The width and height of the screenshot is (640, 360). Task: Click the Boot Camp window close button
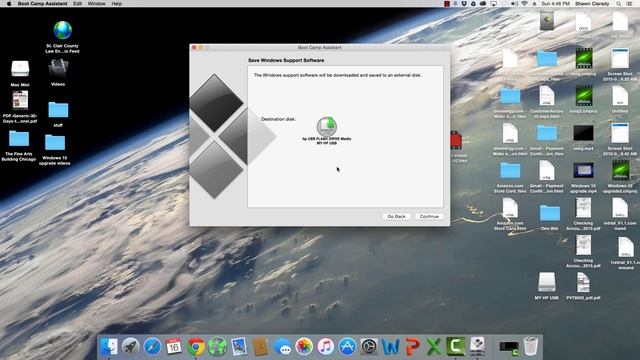pyautogui.click(x=194, y=48)
